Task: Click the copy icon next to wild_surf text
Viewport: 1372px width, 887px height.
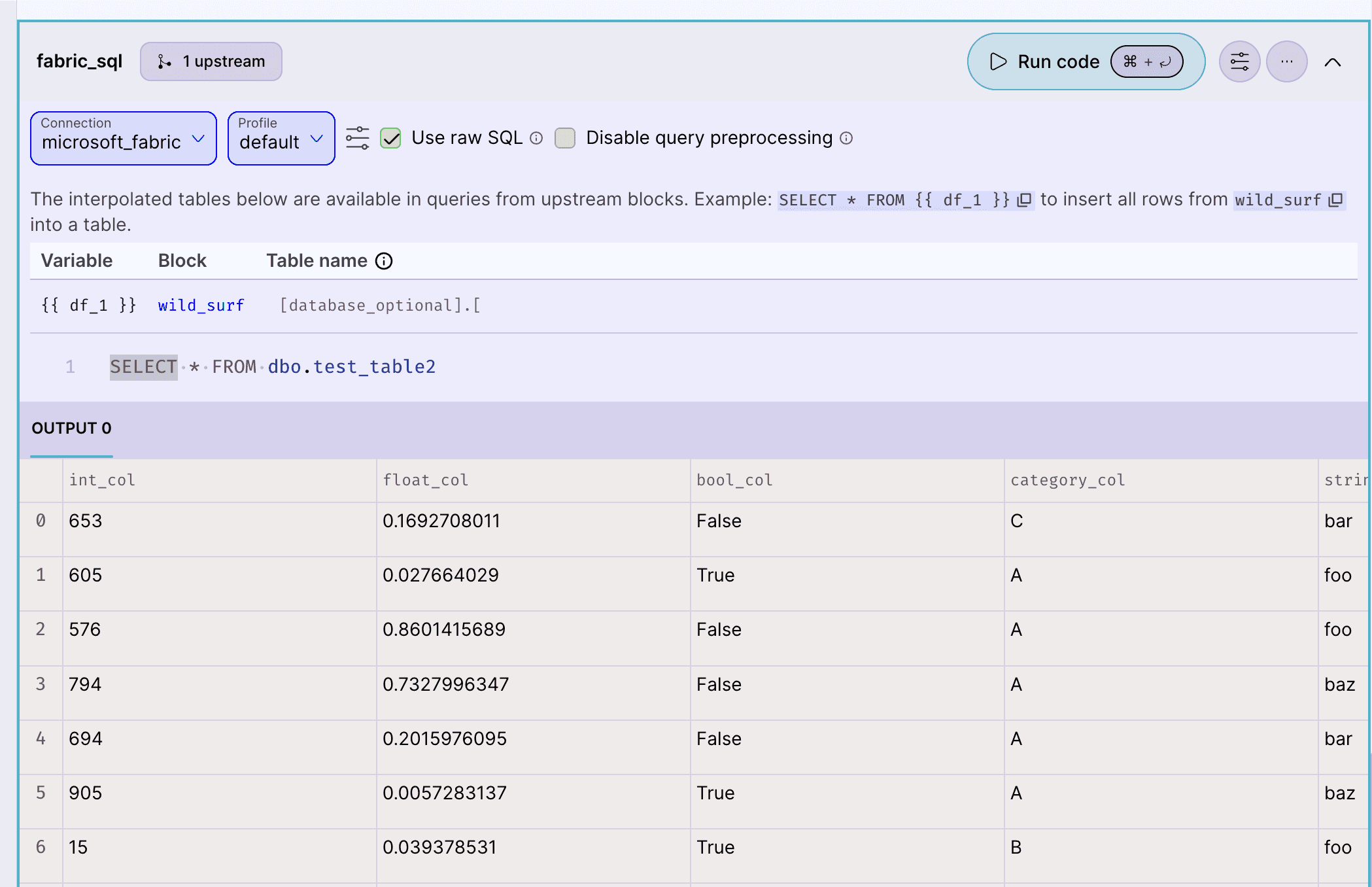Action: click(x=1336, y=200)
